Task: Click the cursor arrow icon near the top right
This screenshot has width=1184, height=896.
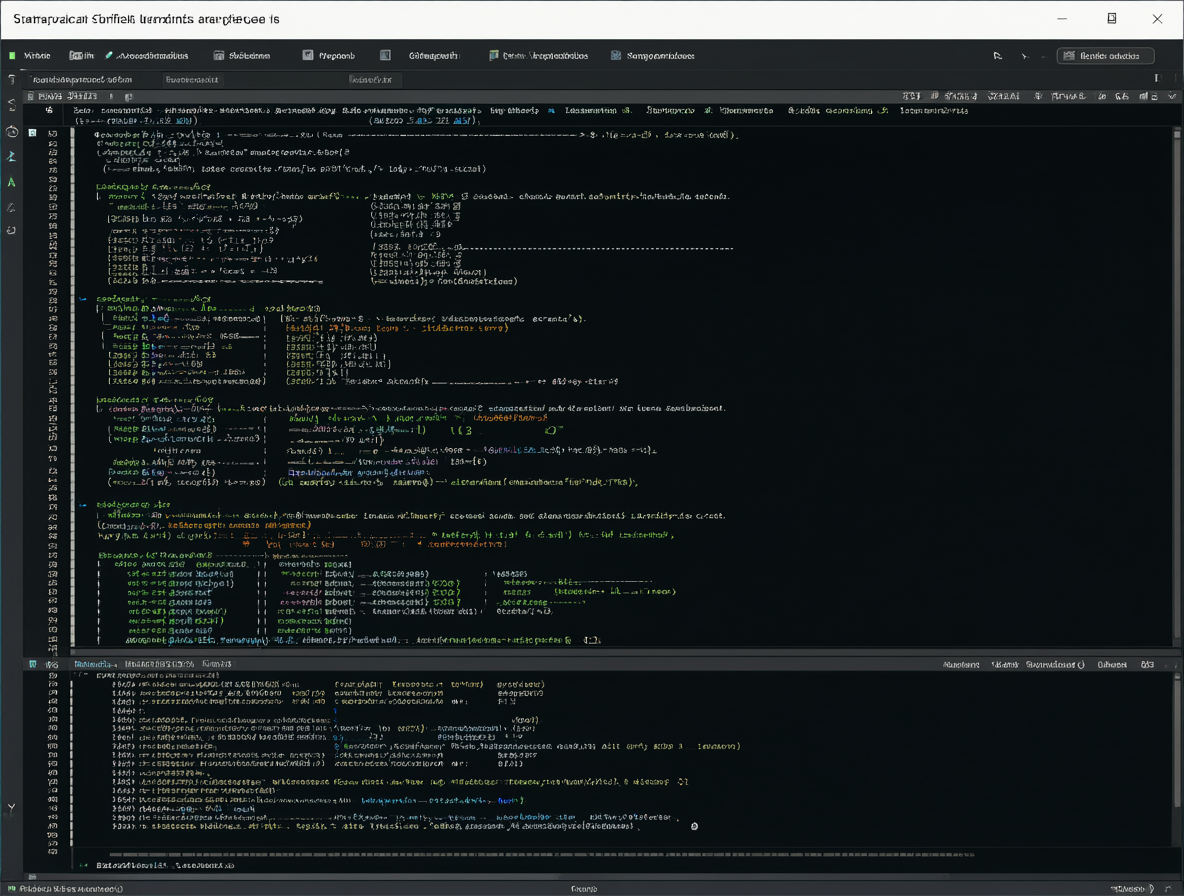Action: [997, 56]
